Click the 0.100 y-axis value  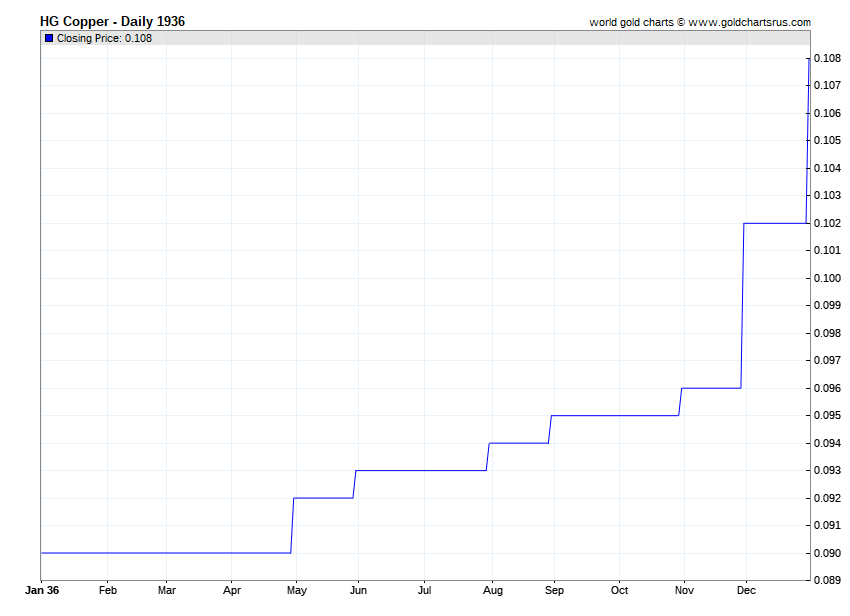[827, 278]
